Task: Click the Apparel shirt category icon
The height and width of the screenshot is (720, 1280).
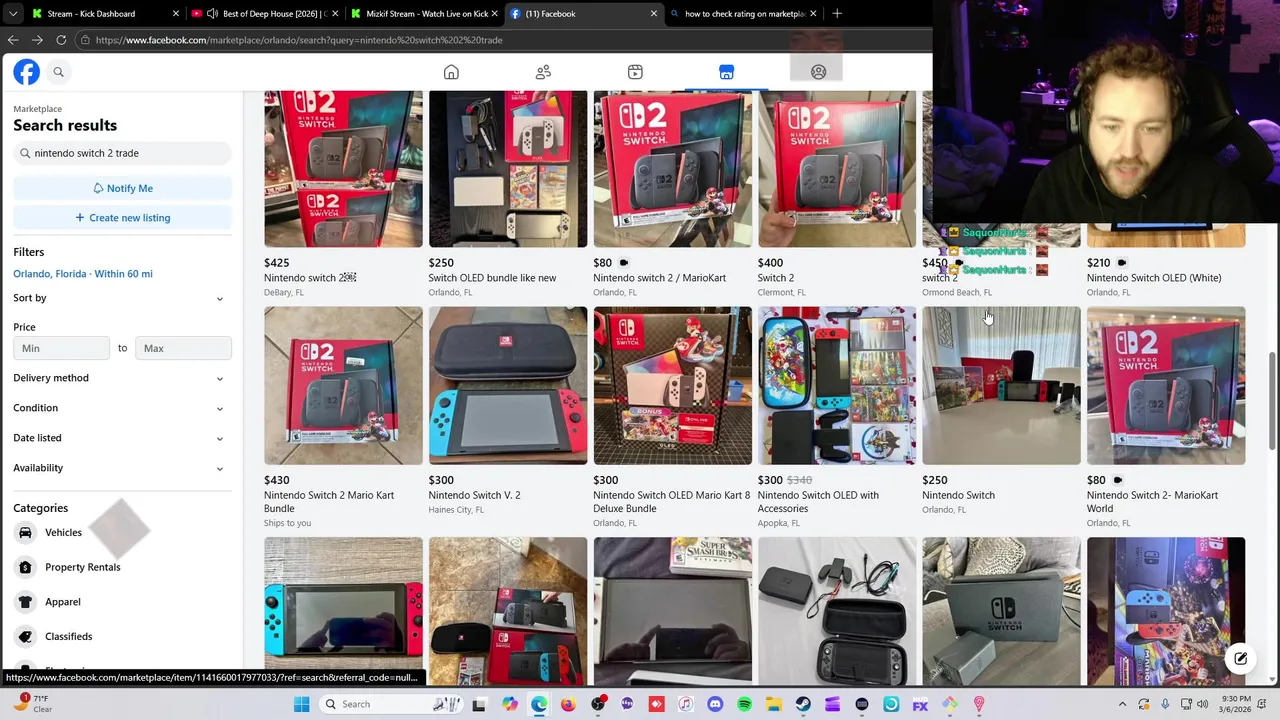Action: pyautogui.click(x=25, y=602)
